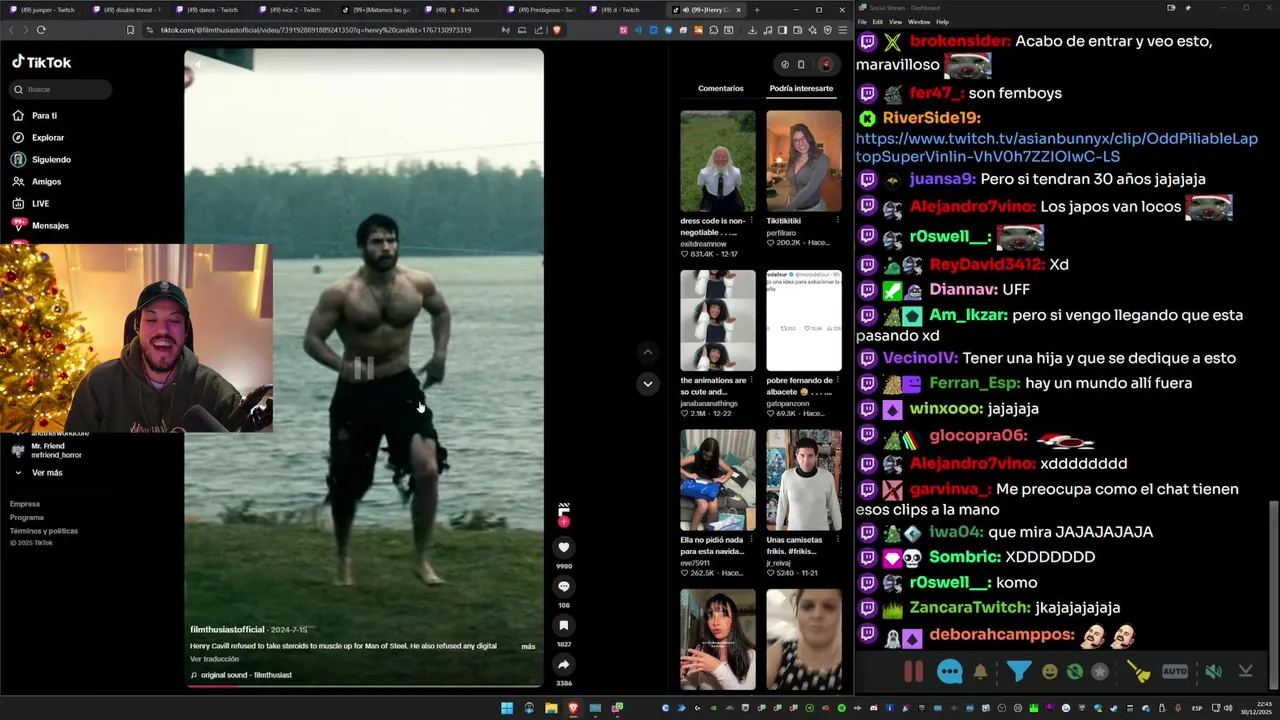Image resolution: width=1280 pixels, height=720 pixels.
Task: Like the video with the heart icon
Action: [564, 547]
